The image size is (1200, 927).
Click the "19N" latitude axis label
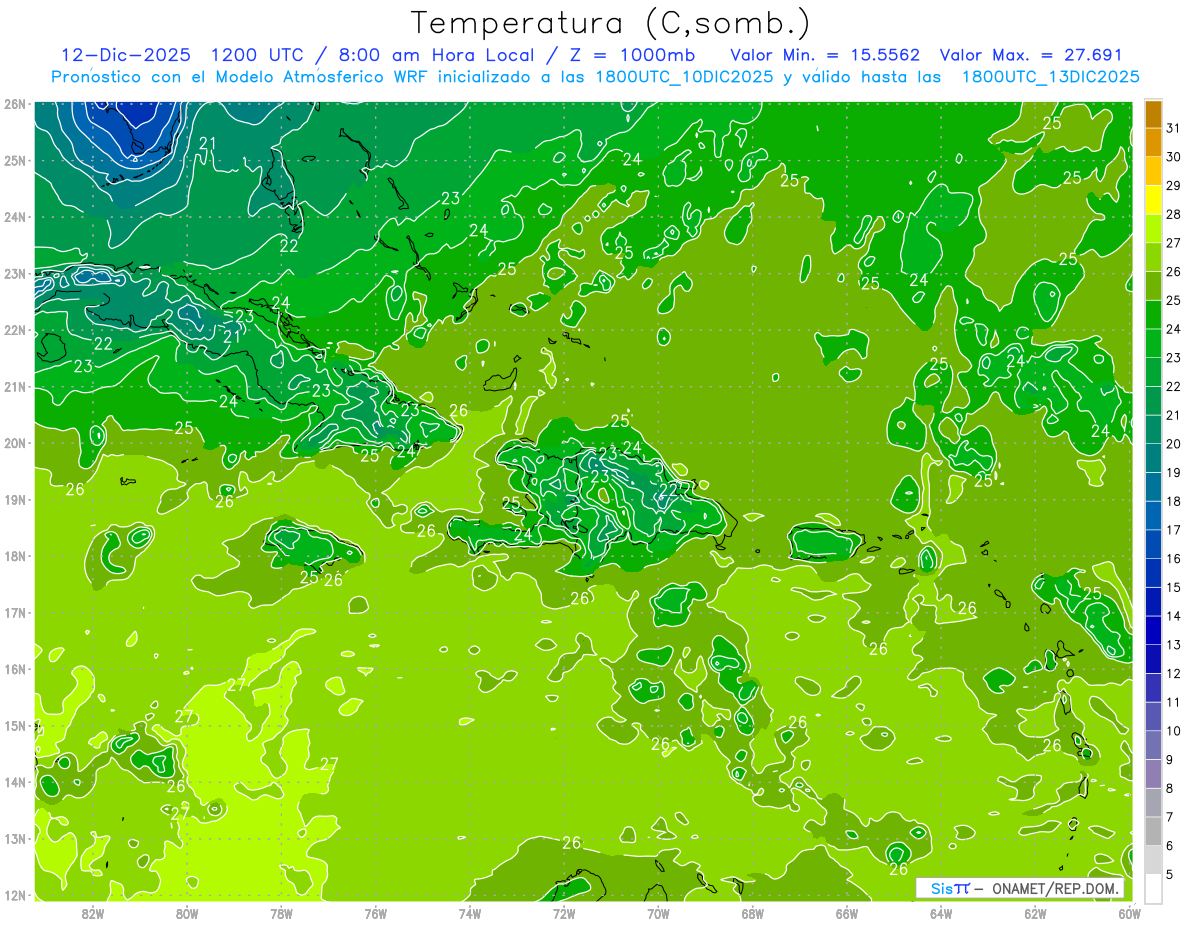tap(15, 500)
